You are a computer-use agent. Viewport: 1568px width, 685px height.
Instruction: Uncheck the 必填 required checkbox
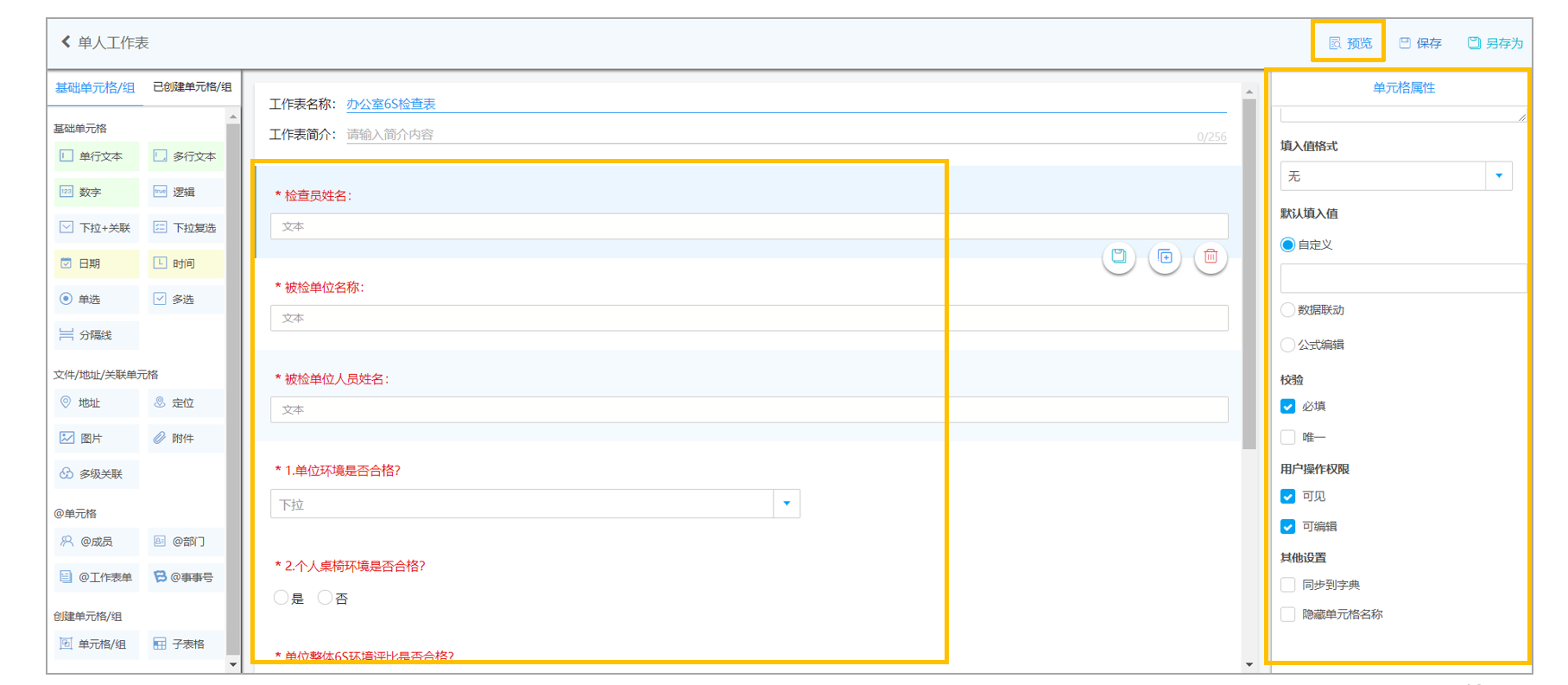(x=1288, y=406)
